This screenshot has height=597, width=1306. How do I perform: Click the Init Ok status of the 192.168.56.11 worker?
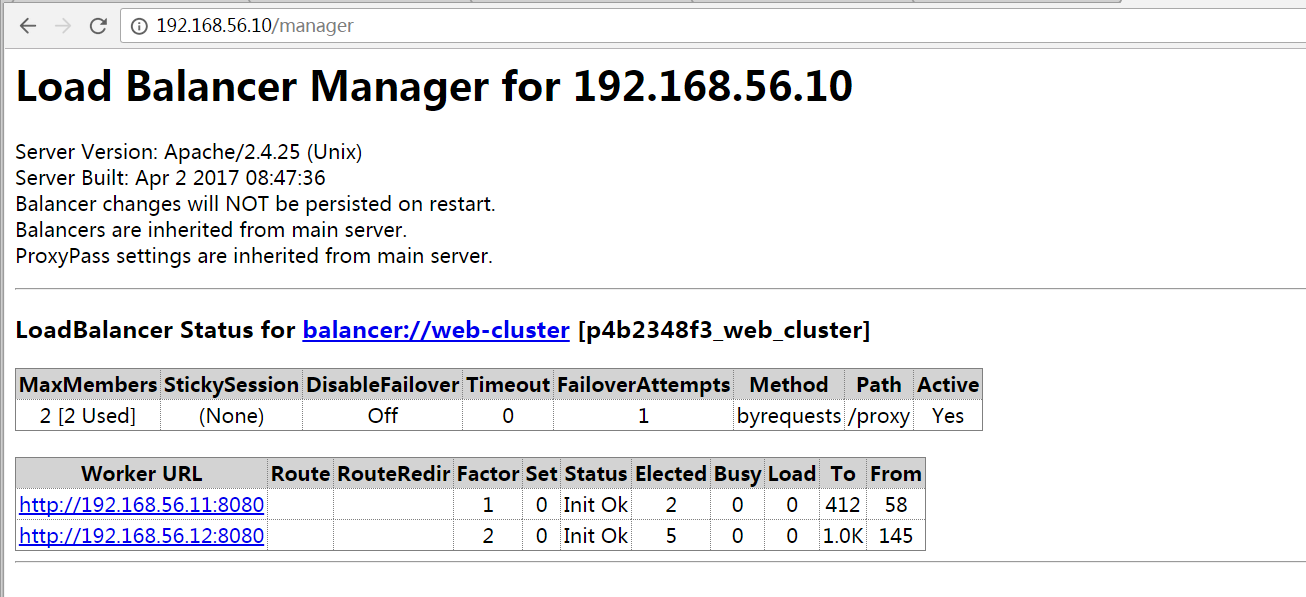[595, 505]
